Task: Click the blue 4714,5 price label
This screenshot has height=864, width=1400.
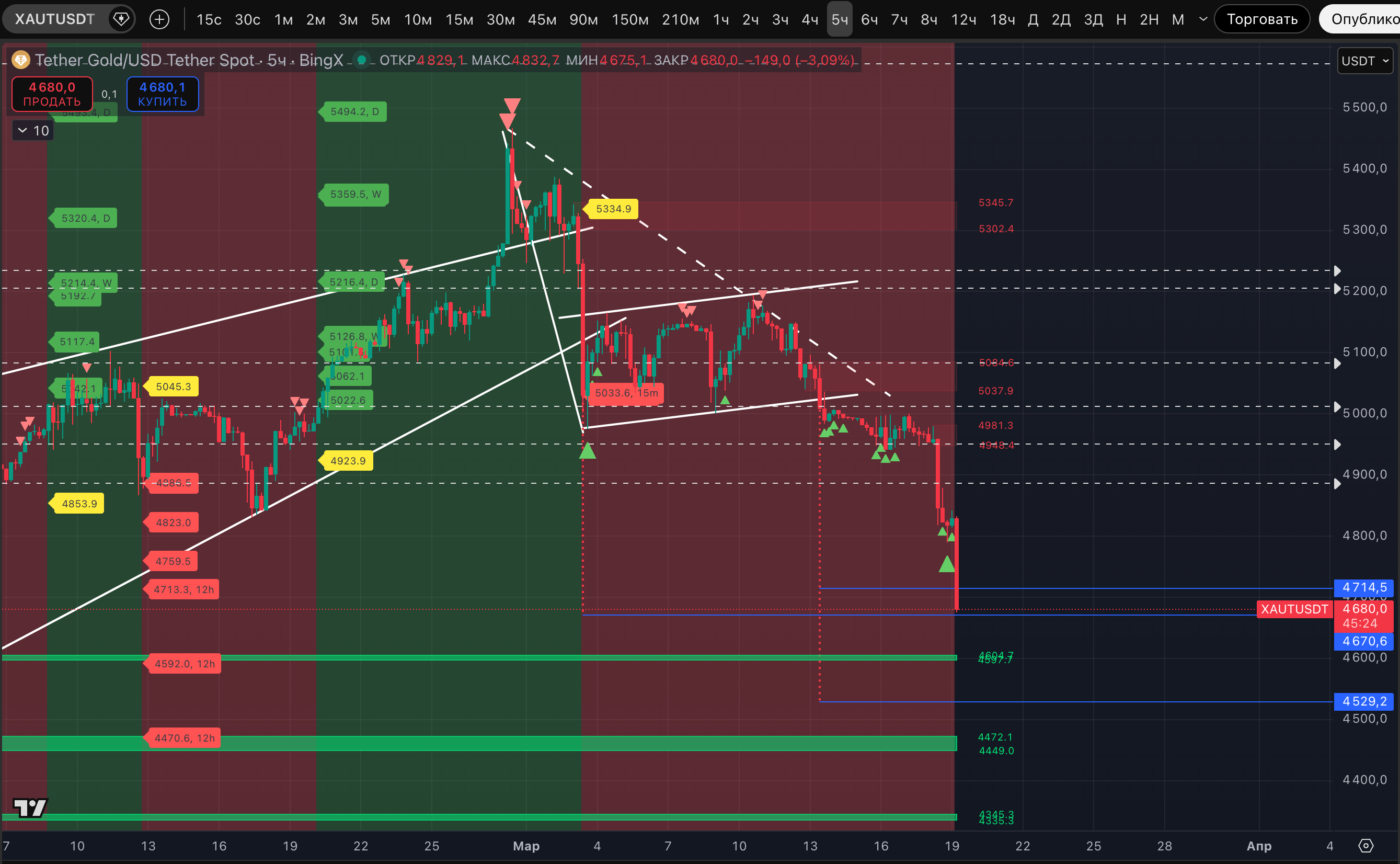Action: point(1364,587)
